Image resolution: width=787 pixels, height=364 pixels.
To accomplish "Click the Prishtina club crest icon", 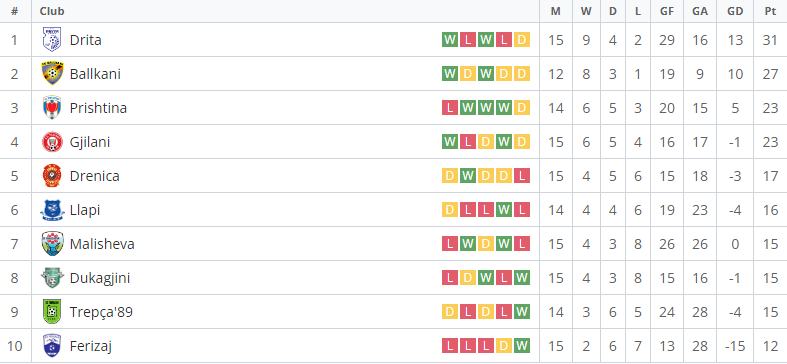I will coord(52,108).
